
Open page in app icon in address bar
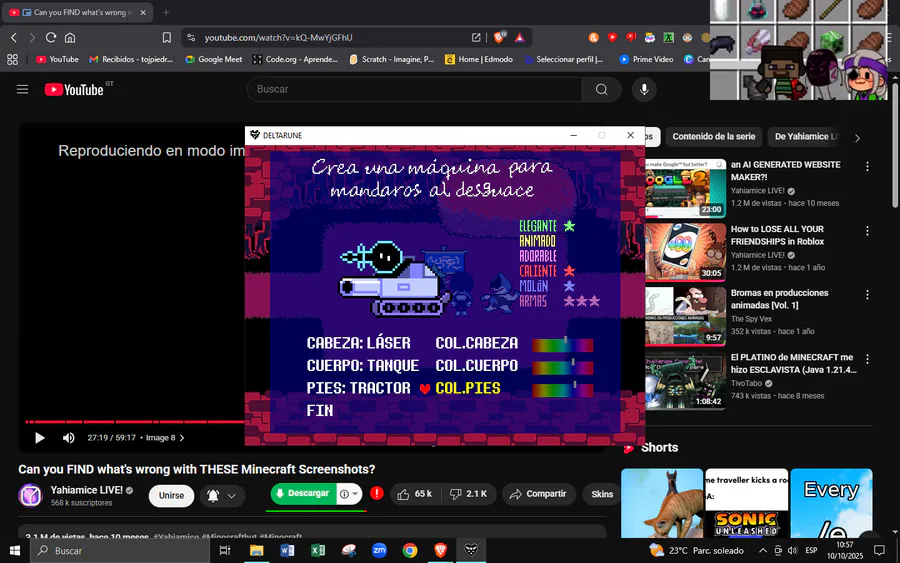click(x=476, y=37)
